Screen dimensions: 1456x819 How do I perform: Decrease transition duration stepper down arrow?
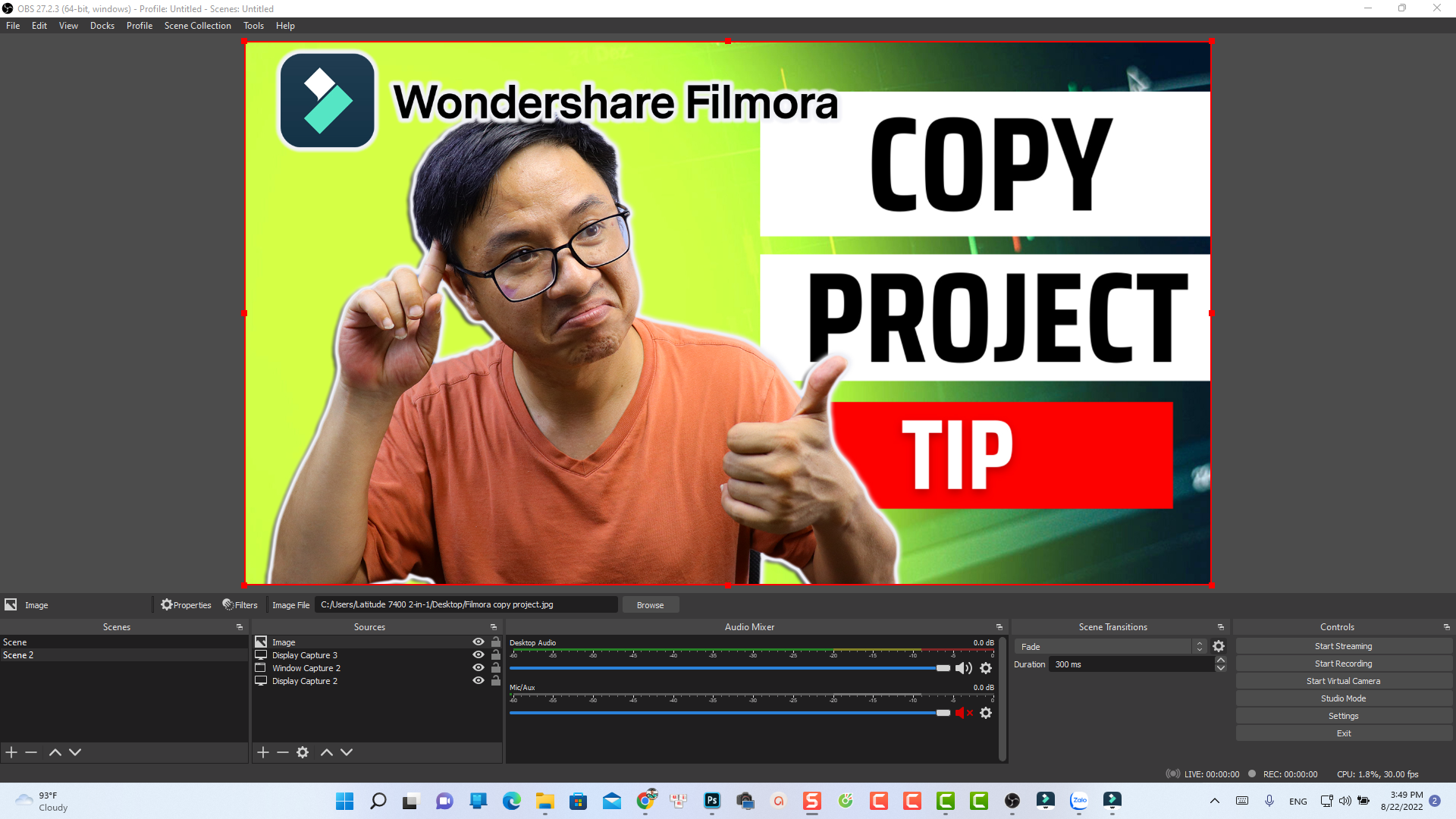1221,668
